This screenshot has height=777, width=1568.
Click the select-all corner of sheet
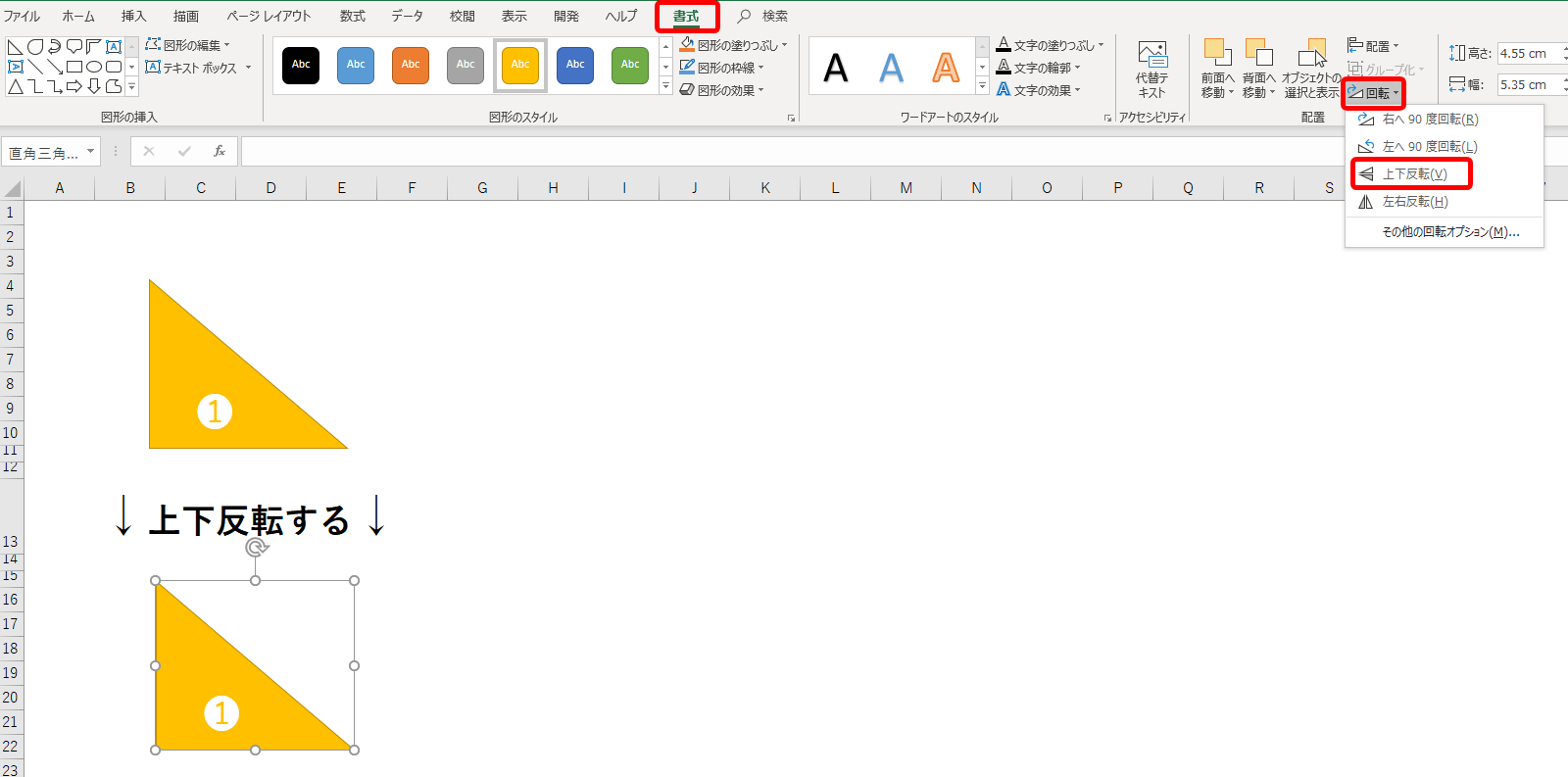tap(12, 188)
